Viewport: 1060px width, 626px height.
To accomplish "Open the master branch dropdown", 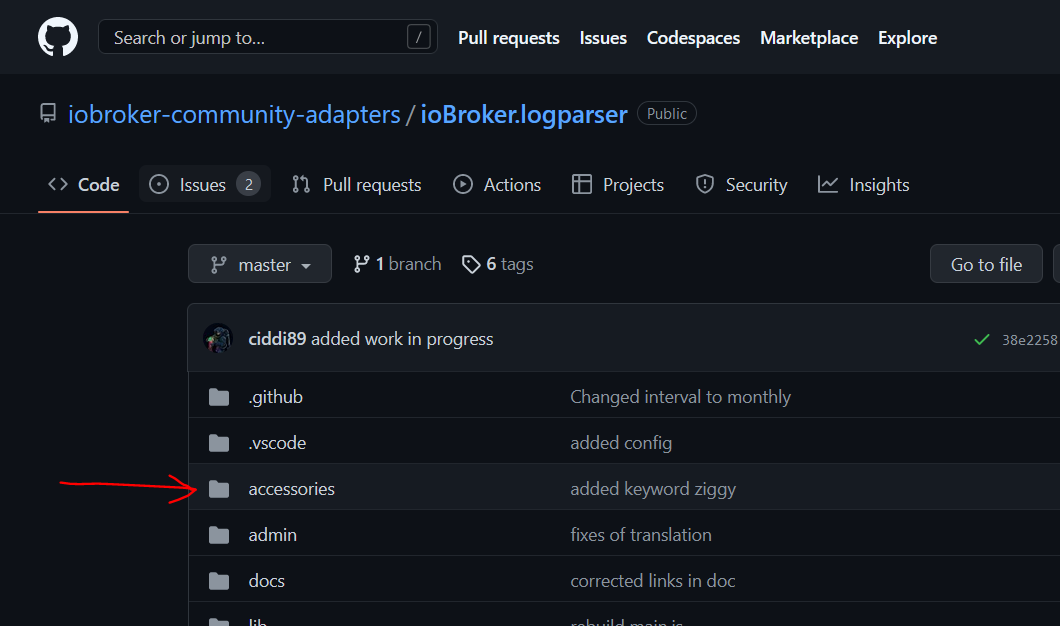I will (x=260, y=264).
